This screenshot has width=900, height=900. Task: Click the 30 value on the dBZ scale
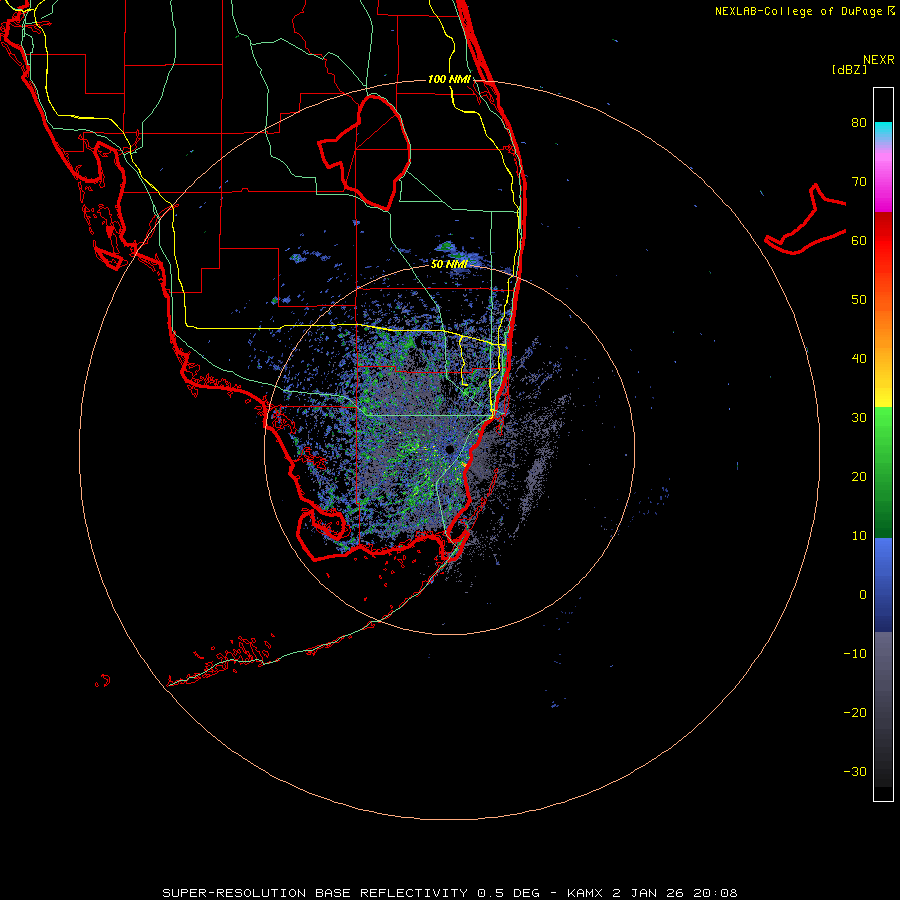point(859,417)
